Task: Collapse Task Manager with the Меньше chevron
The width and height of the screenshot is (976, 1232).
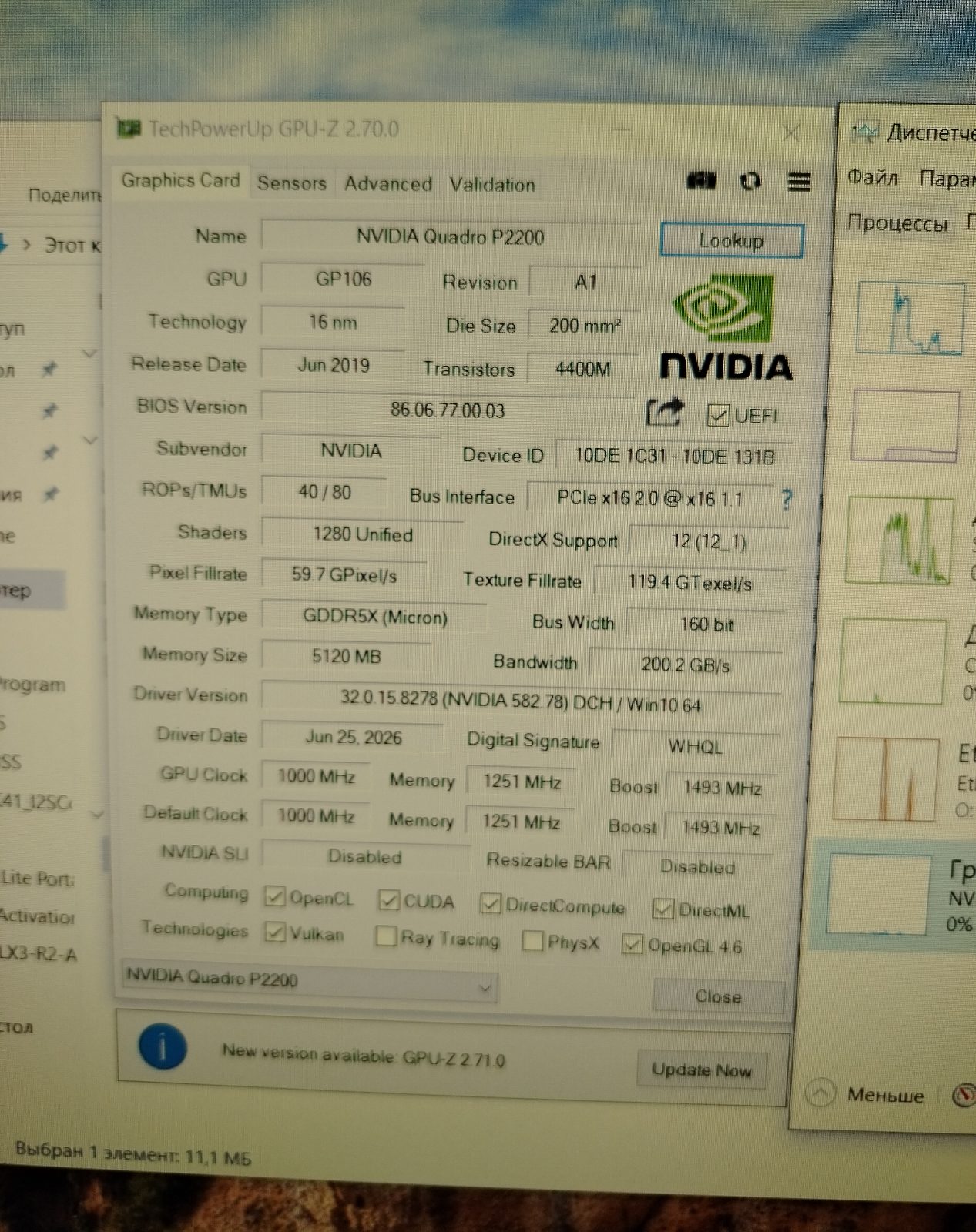Action: [820, 1093]
